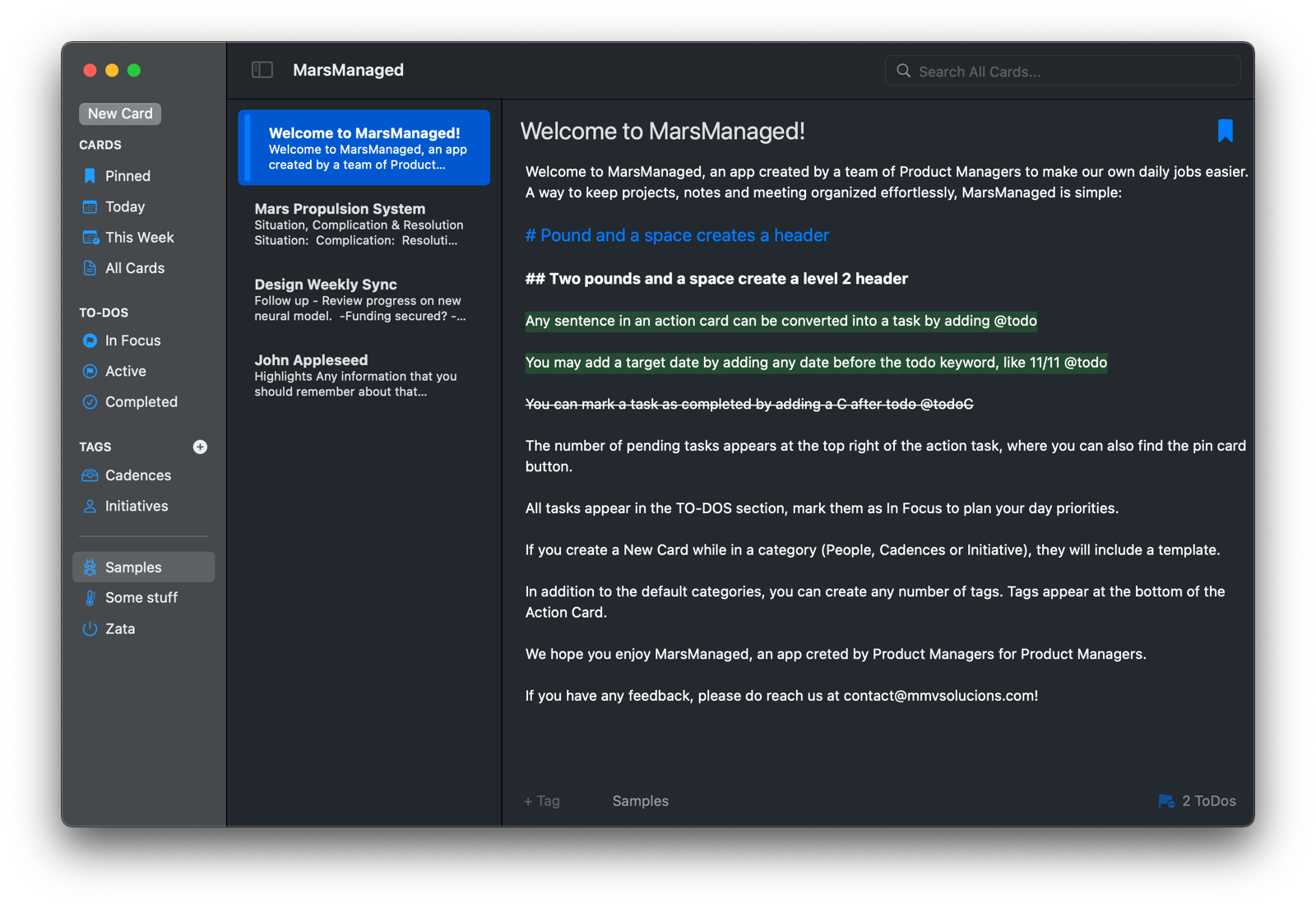Create a card with New Card button
1316x908 pixels.
[x=120, y=113]
